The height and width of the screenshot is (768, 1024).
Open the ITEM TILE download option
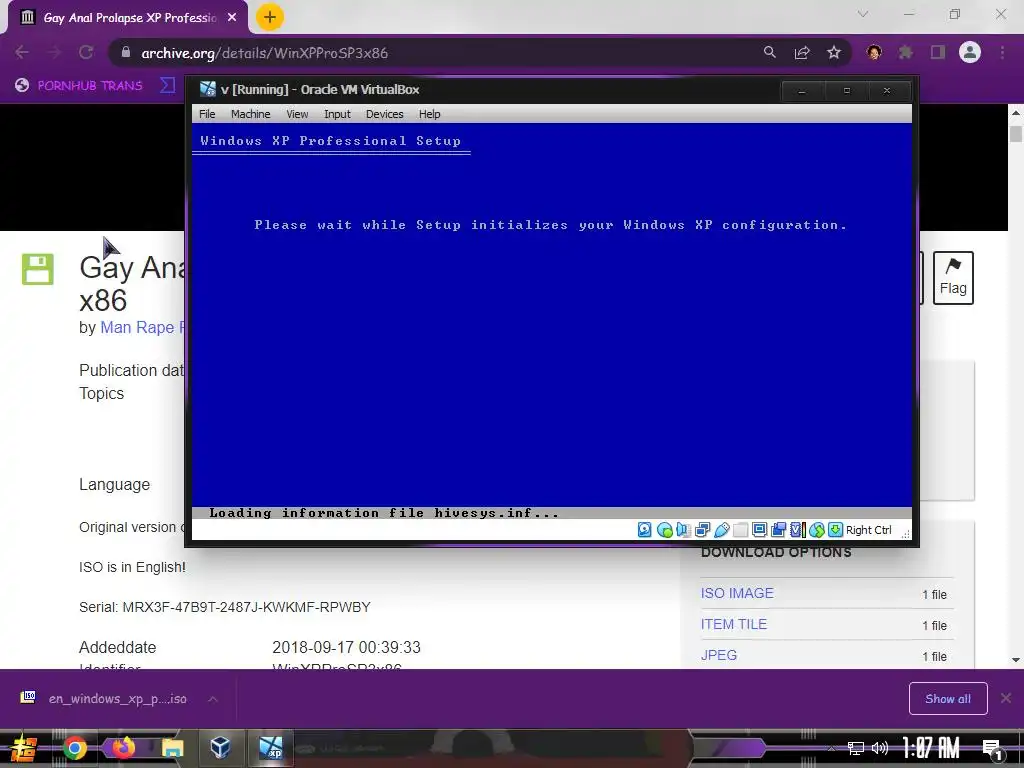click(x=734, y=624)
